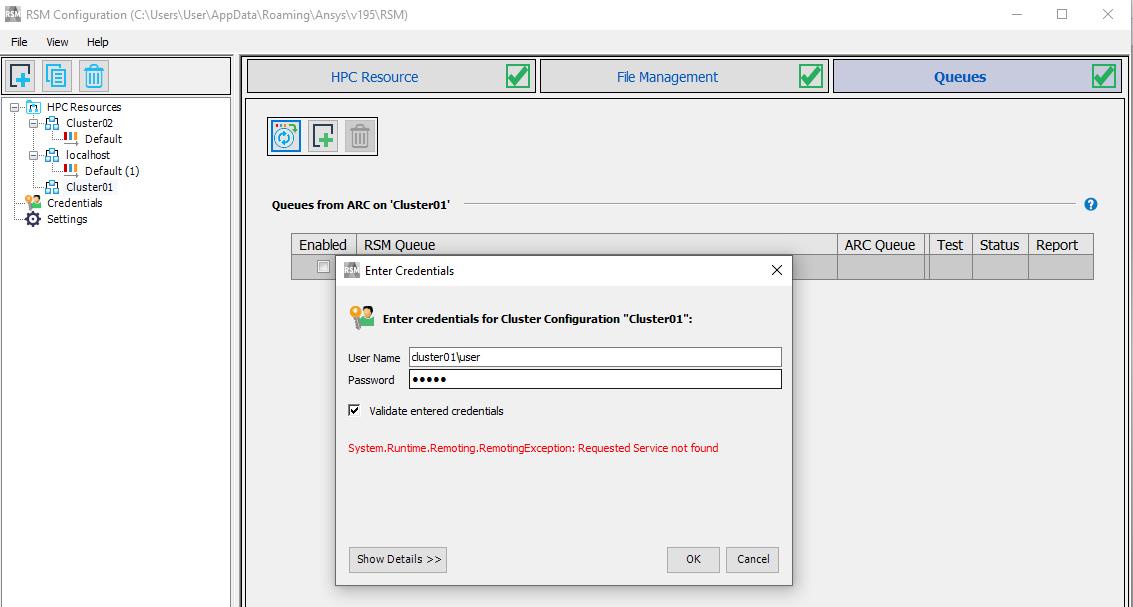Click inside the Password field

(595, 379)
